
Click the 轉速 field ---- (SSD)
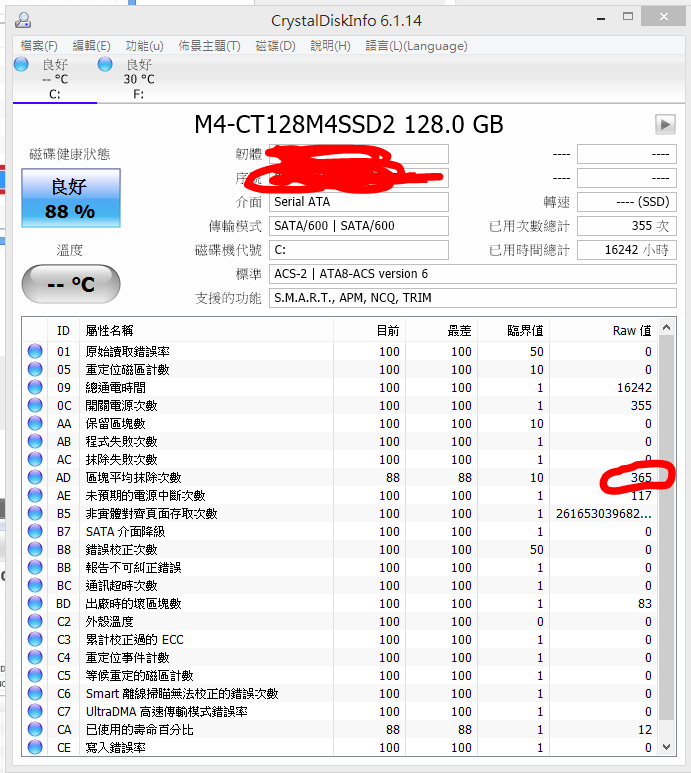coord(626,202)
